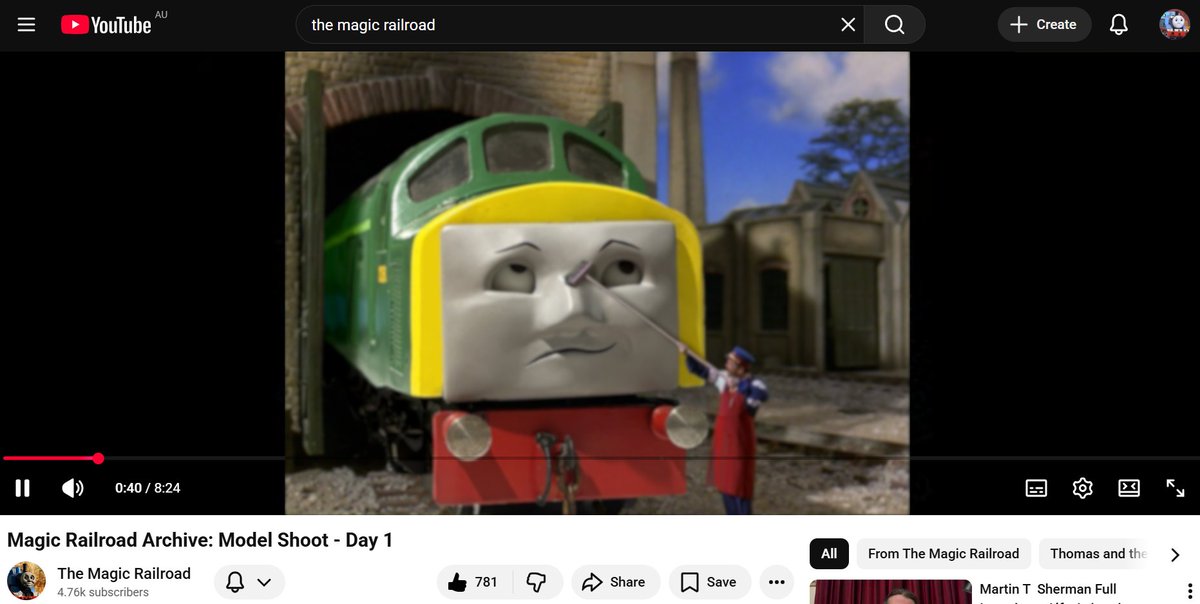Open 'Martin T Sherman Full' video title
Screen dimensions: 1200x604
pos(1048,589)
